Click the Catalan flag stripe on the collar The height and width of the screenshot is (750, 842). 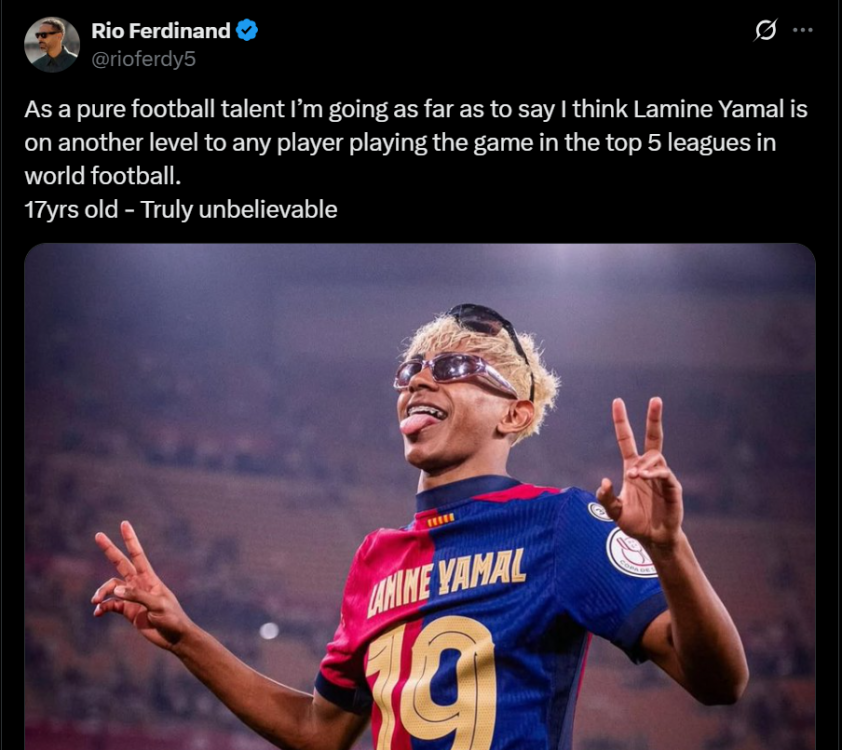tap(441, 518)
